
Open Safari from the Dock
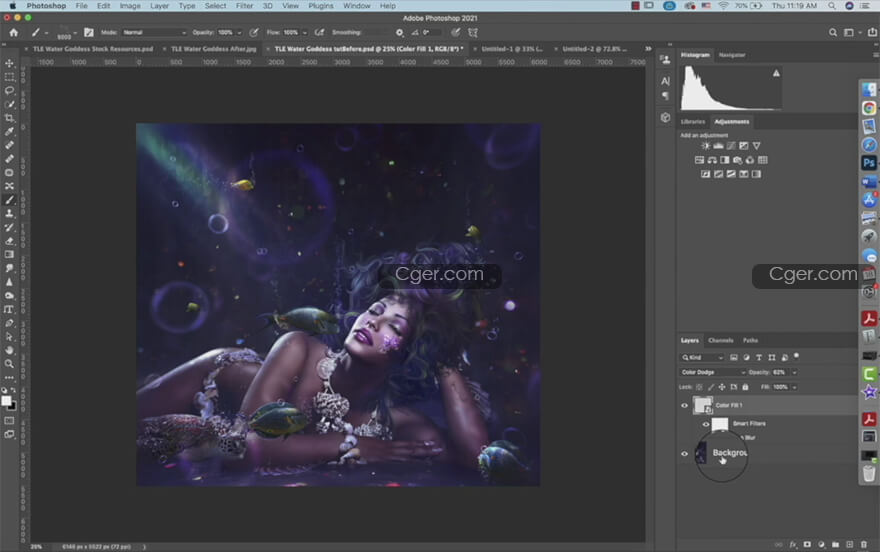[x=869, y=145]
